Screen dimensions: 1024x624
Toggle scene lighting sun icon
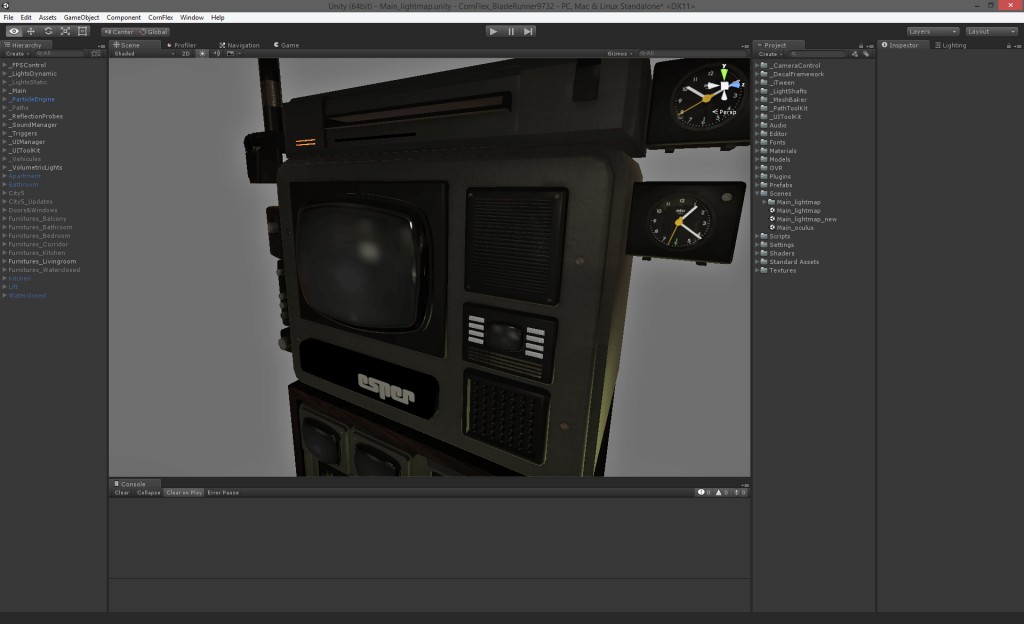tap(202, 53)
